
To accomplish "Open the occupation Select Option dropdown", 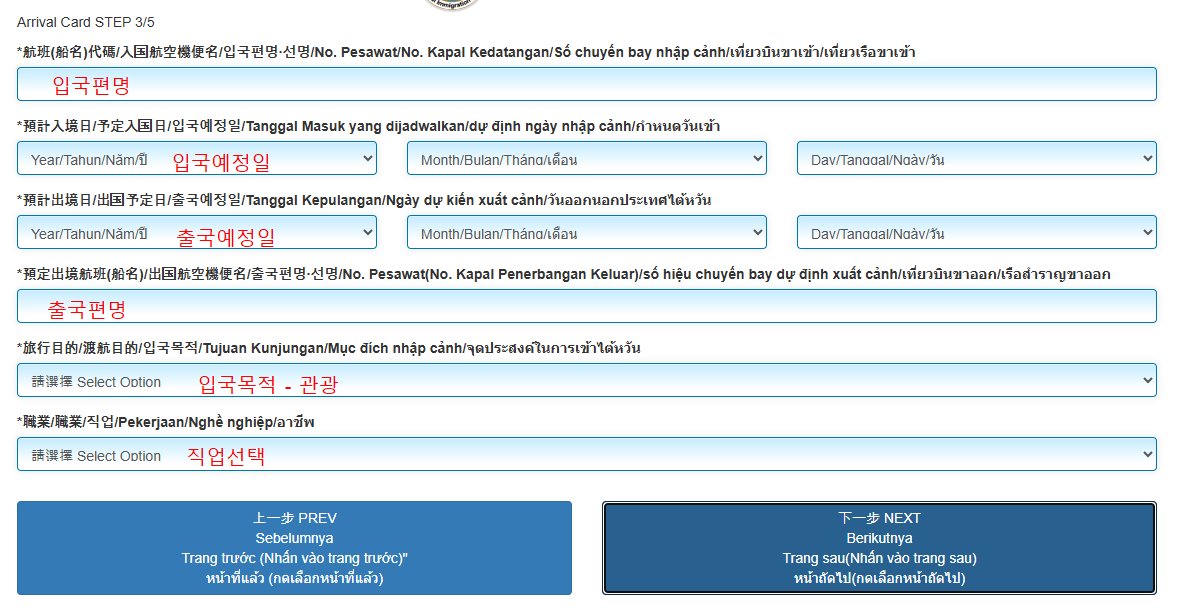I will (x=586, y=454).
